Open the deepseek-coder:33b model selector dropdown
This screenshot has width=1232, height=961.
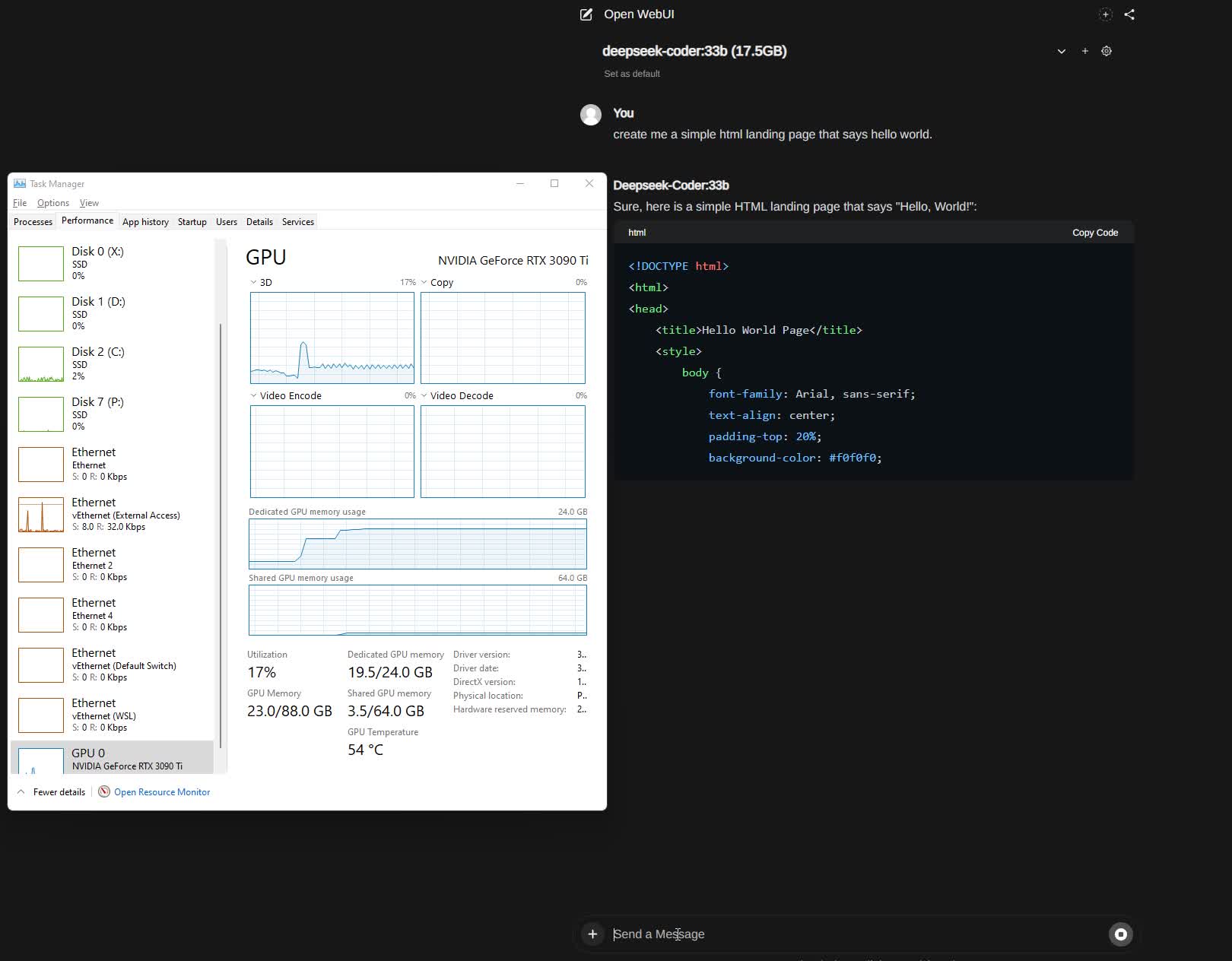pyautogui.click(x=1061, y=51)
